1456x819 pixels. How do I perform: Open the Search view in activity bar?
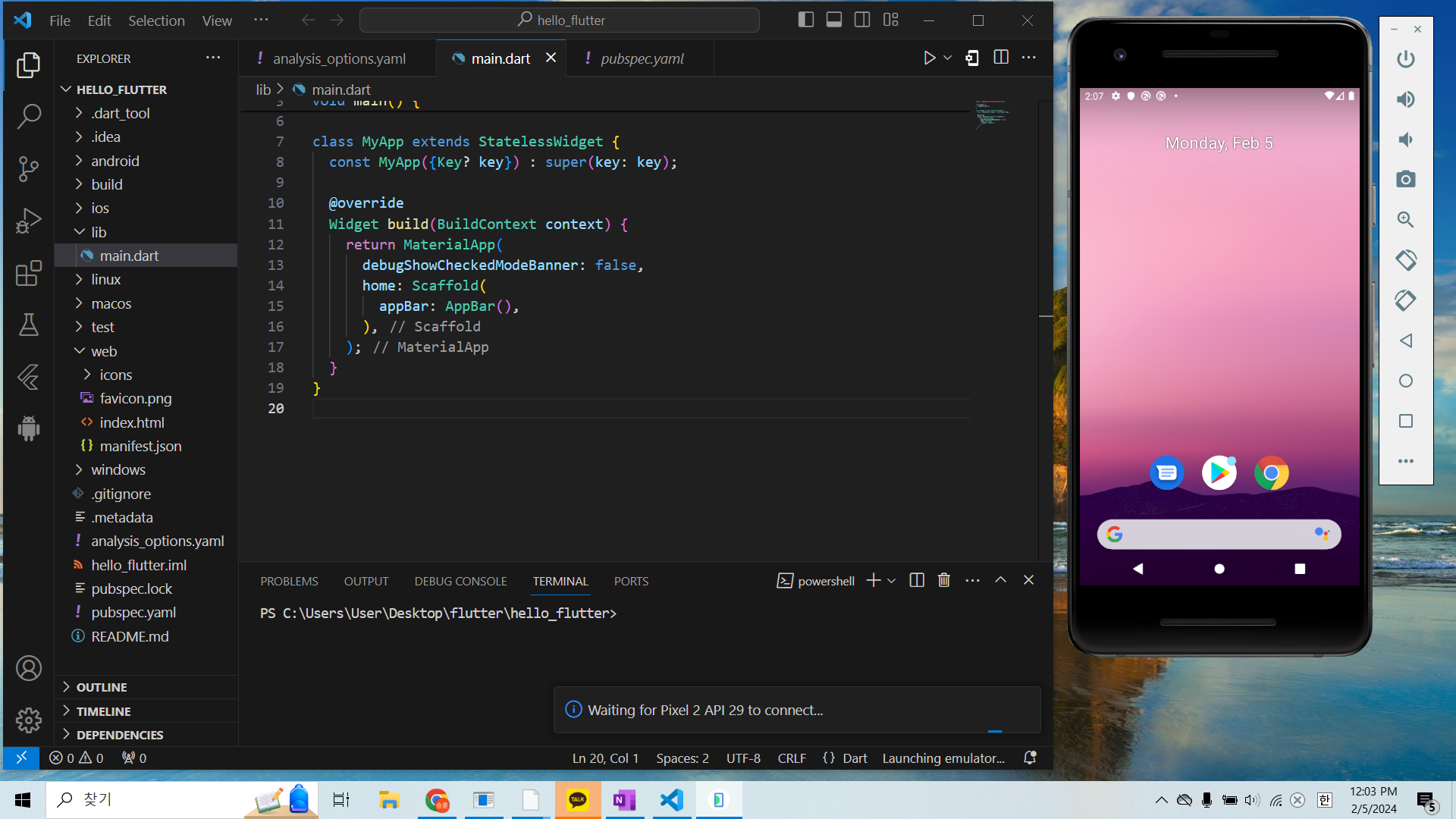click(x=29, y=117)
